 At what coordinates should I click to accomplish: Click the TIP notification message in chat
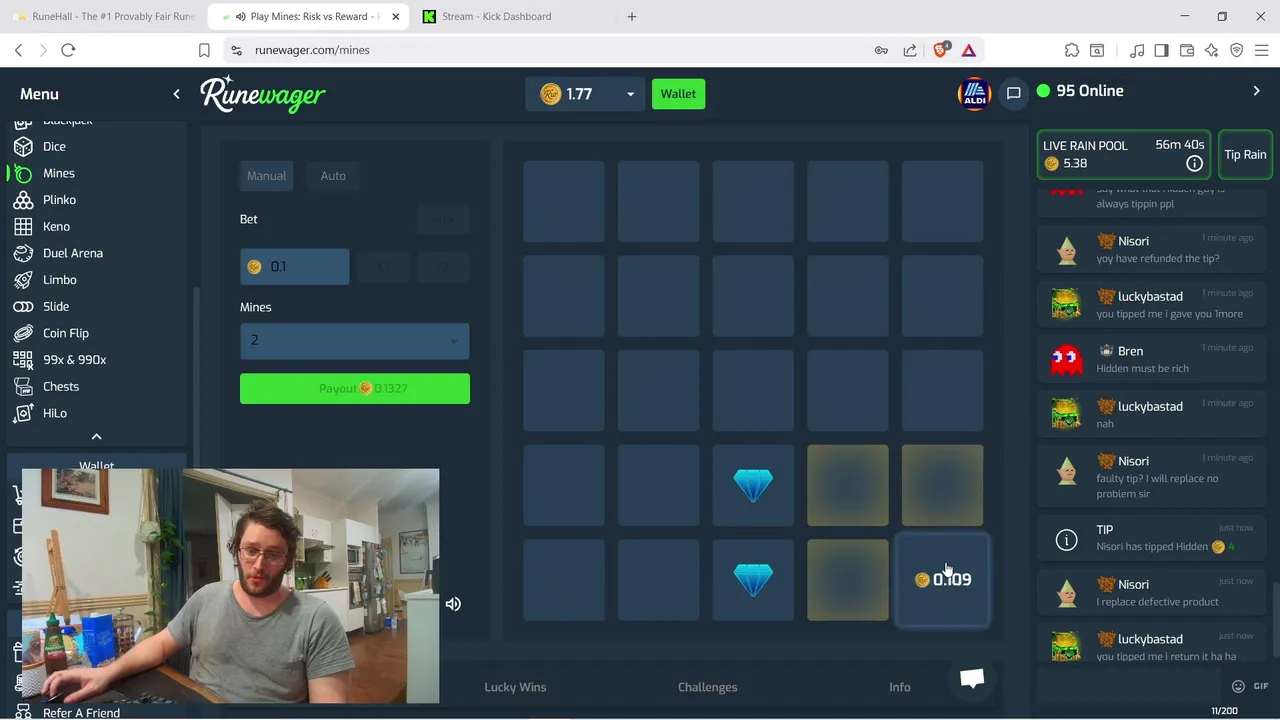coord(1152,539)
